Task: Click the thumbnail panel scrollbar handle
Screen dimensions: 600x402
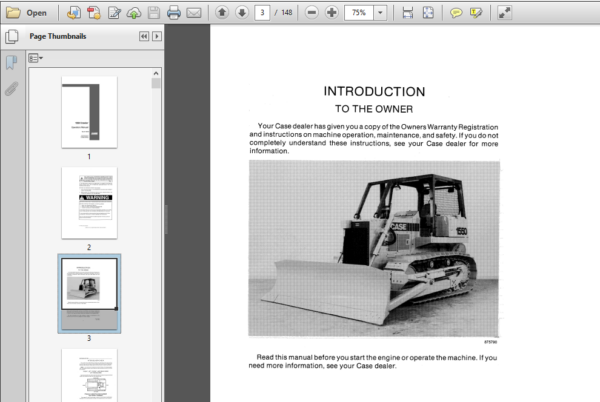Action: point(156,83)
